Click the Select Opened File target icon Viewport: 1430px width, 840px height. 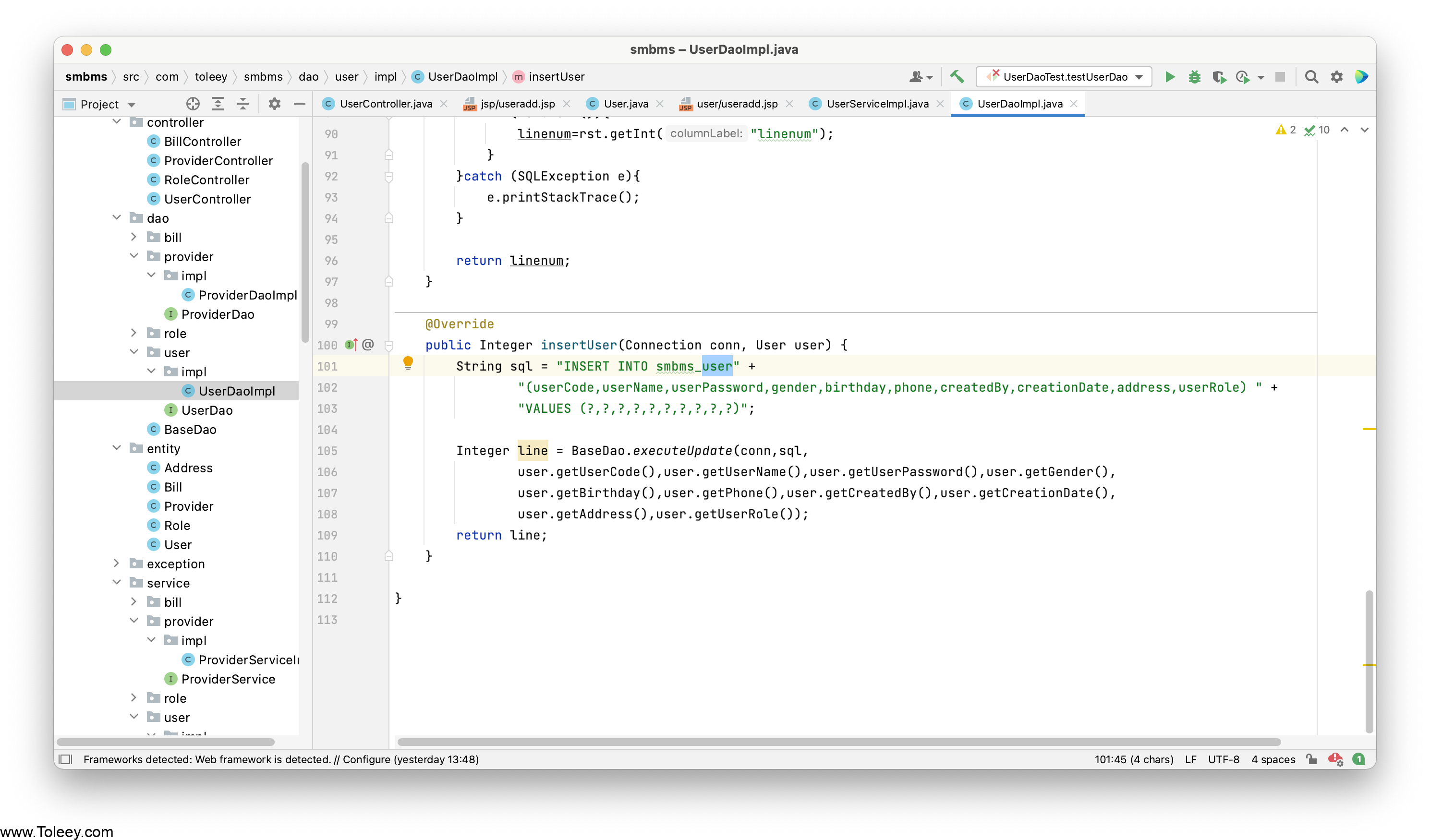pyautogui.click(x=193, y=104)
